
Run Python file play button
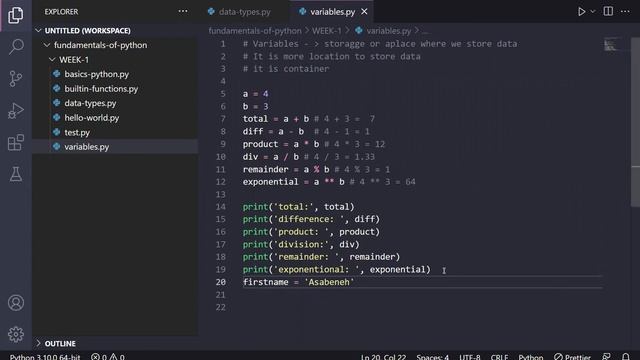click(581, 11)
